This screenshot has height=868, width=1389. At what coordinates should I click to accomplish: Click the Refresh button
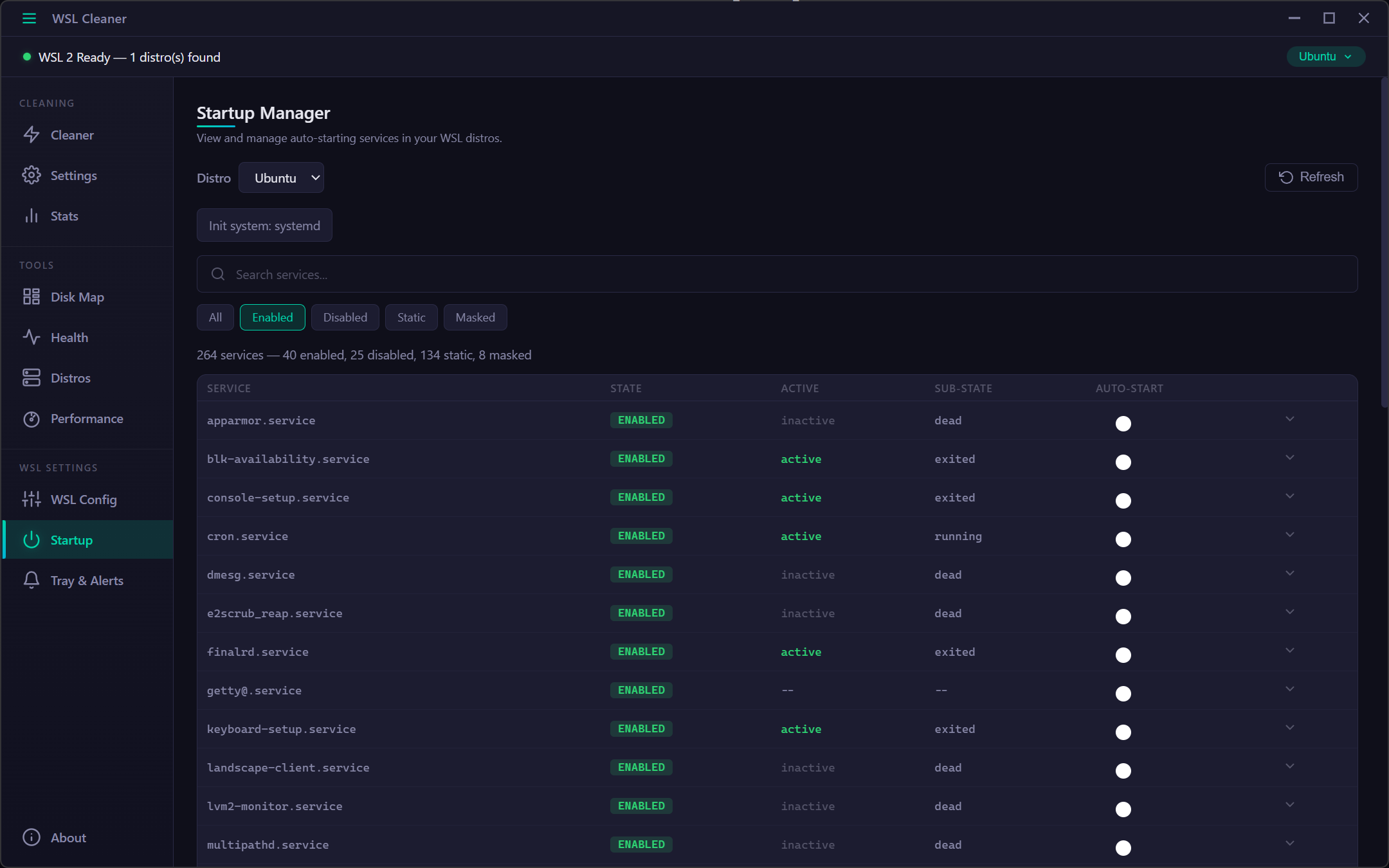[1311, 177]
